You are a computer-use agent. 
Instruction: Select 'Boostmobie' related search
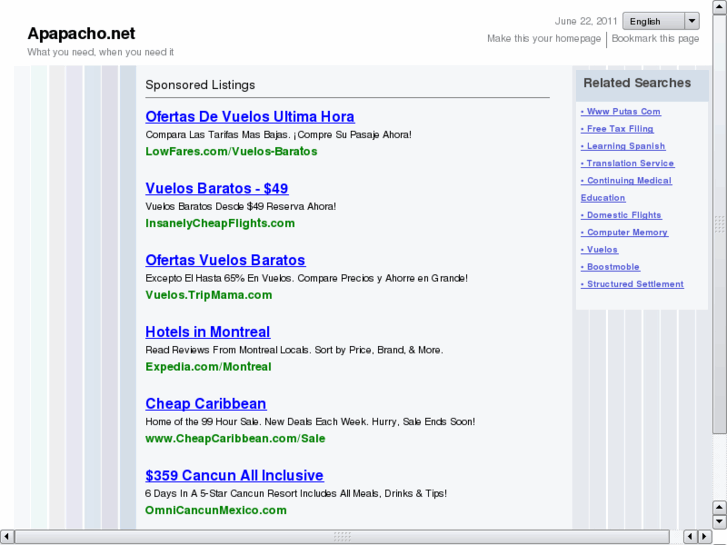click(x=610, y=267)
